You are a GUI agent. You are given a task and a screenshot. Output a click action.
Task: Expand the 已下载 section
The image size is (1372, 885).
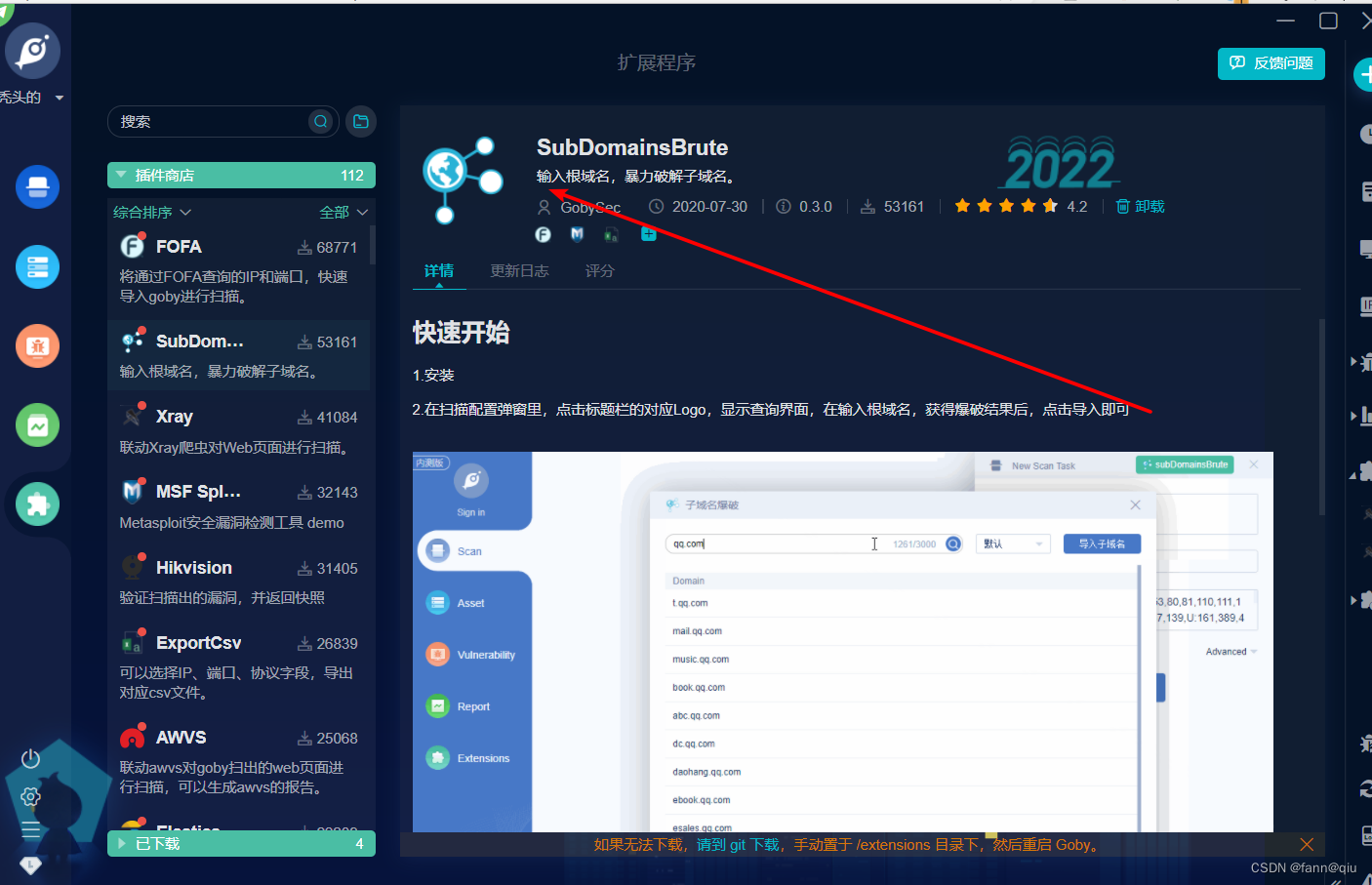coord(241,844)
